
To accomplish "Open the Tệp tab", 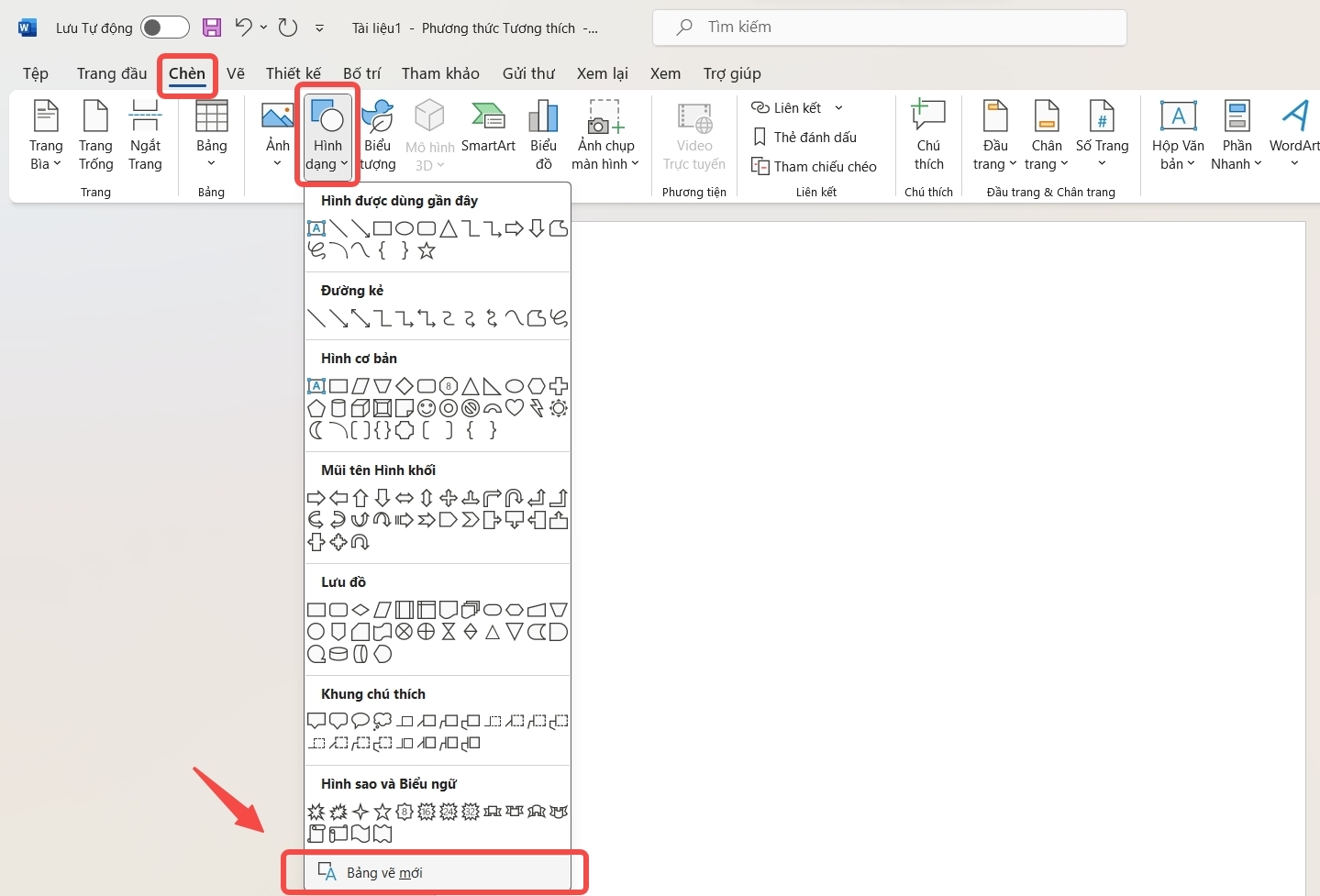I will [x=36, y=73].
